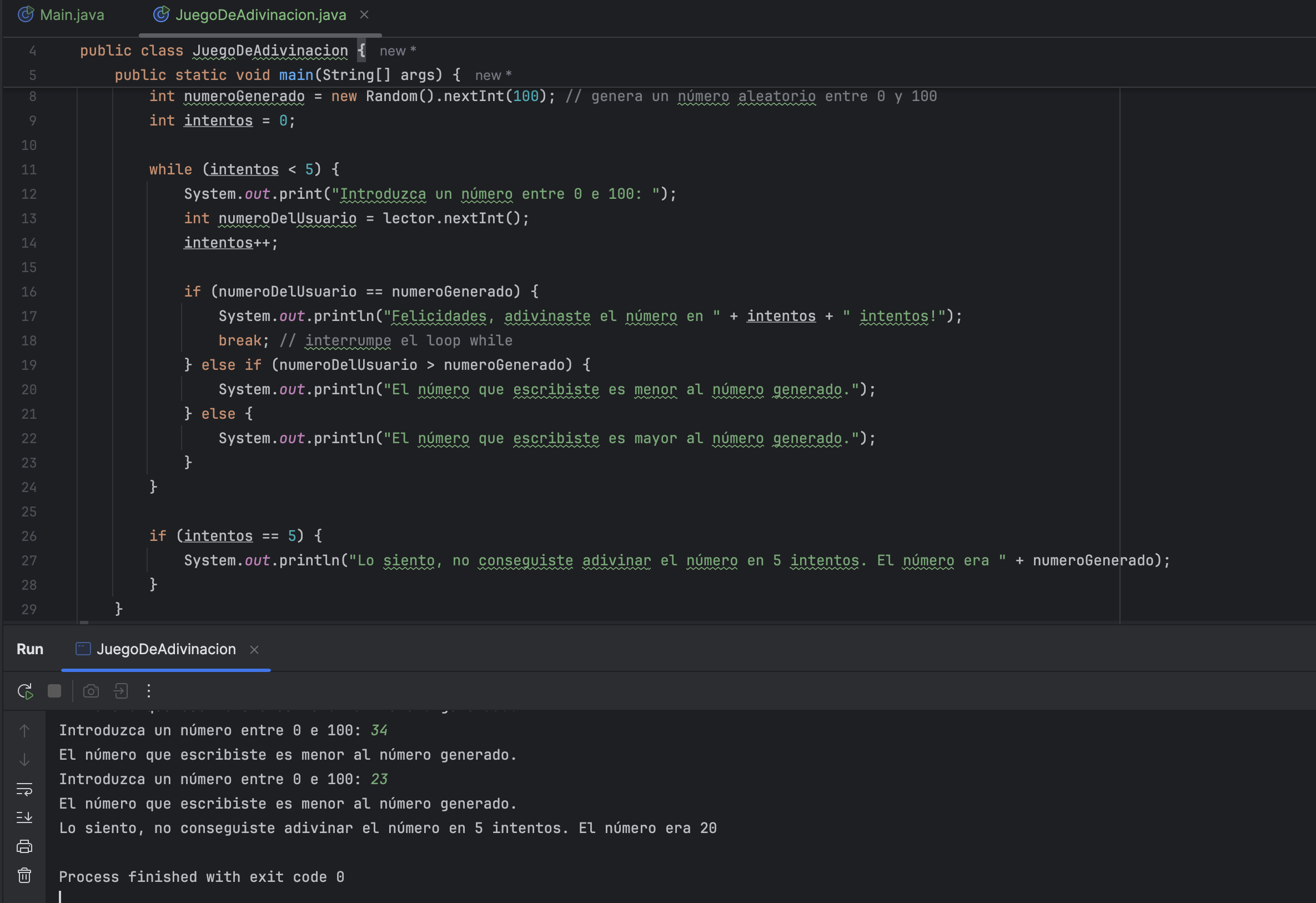Clear the console with trash icon
The width and height of the screenshot is (1316, 903).
click(24, 875)
